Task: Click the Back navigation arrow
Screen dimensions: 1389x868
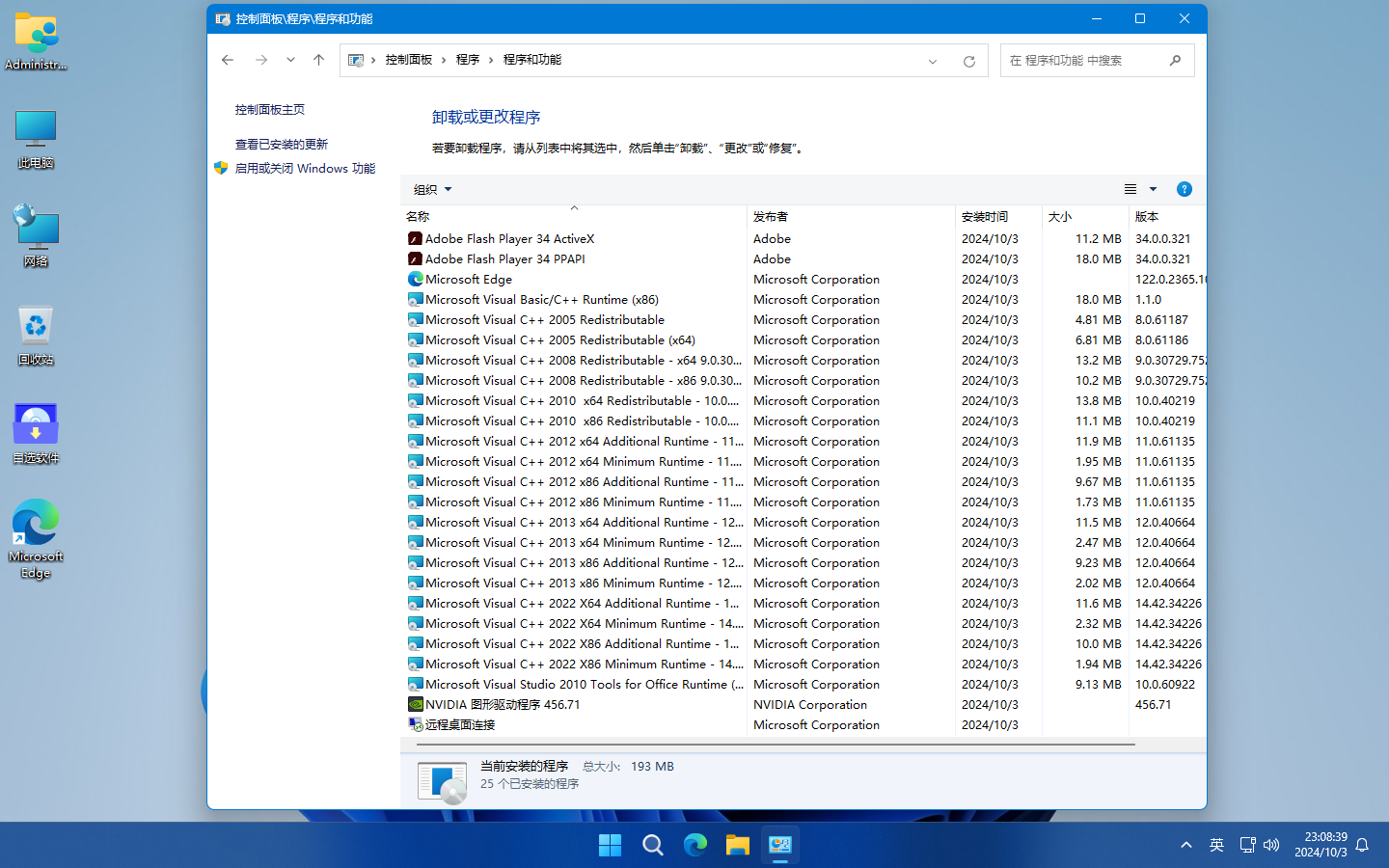Action: (x=228, y=60)
